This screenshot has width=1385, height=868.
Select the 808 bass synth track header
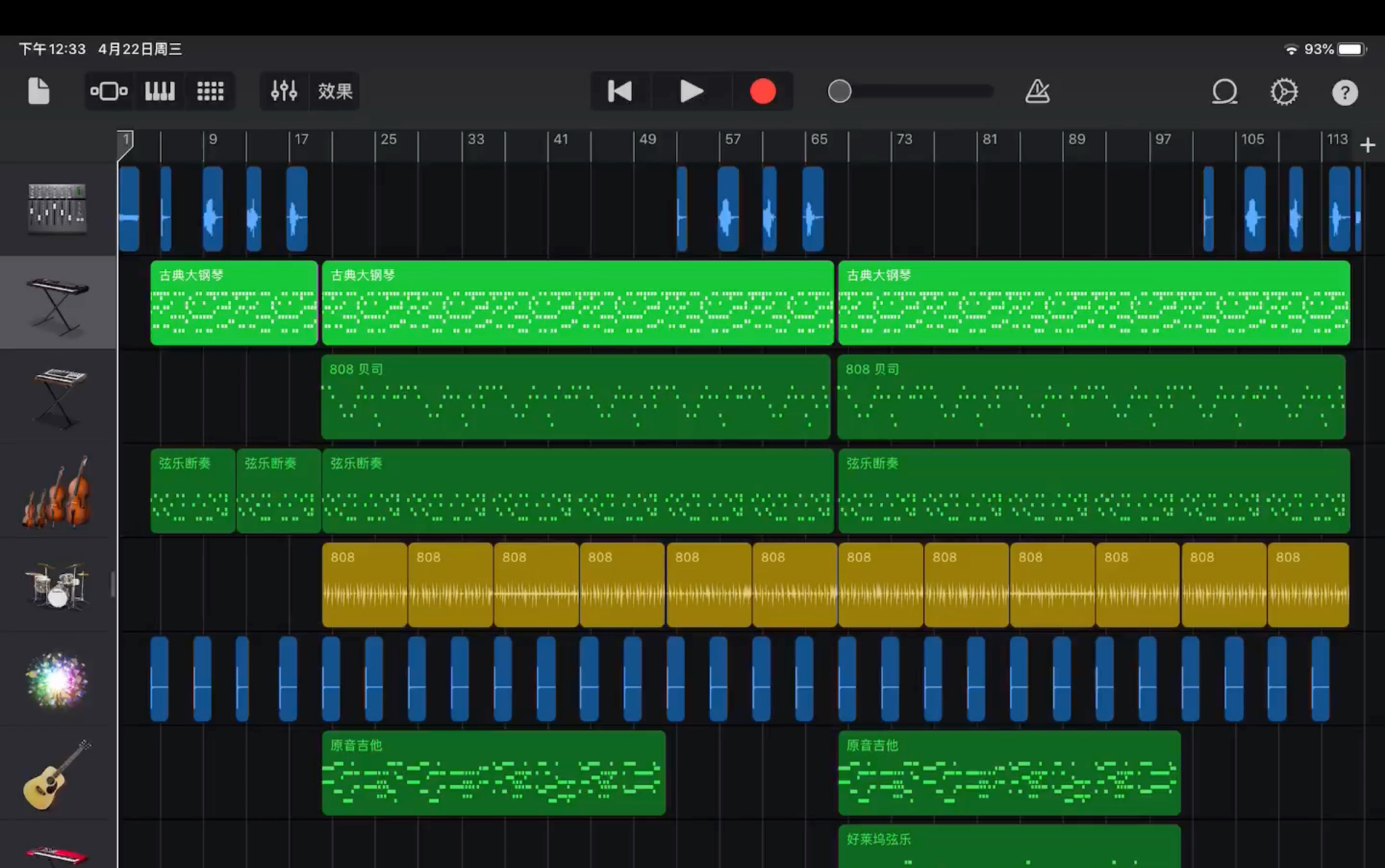click(58, 397)
